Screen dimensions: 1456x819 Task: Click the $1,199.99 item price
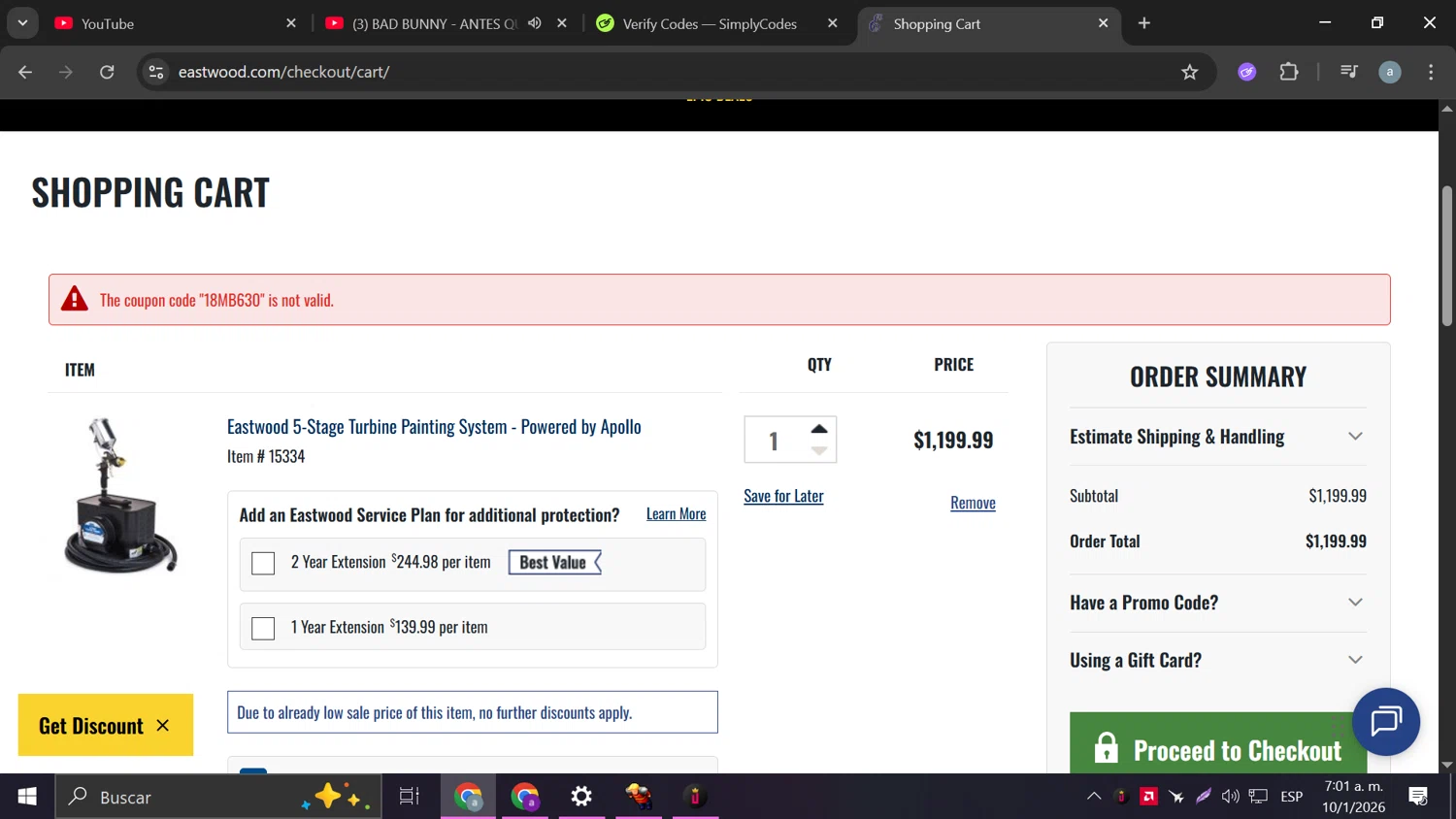(x=953, y=441)
